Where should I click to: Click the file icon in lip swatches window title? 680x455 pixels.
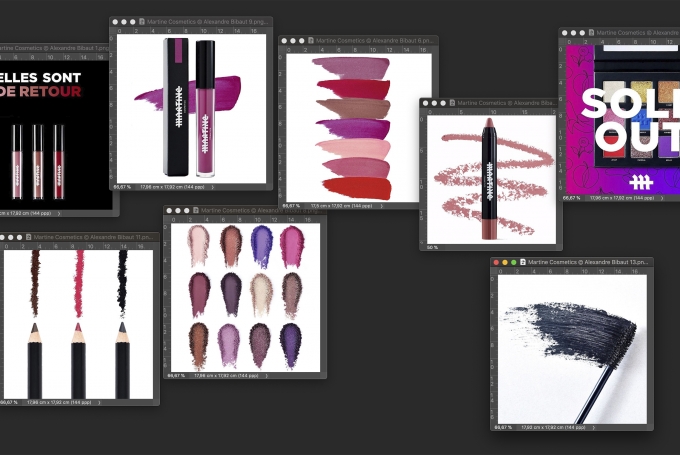tap(313, 41)
